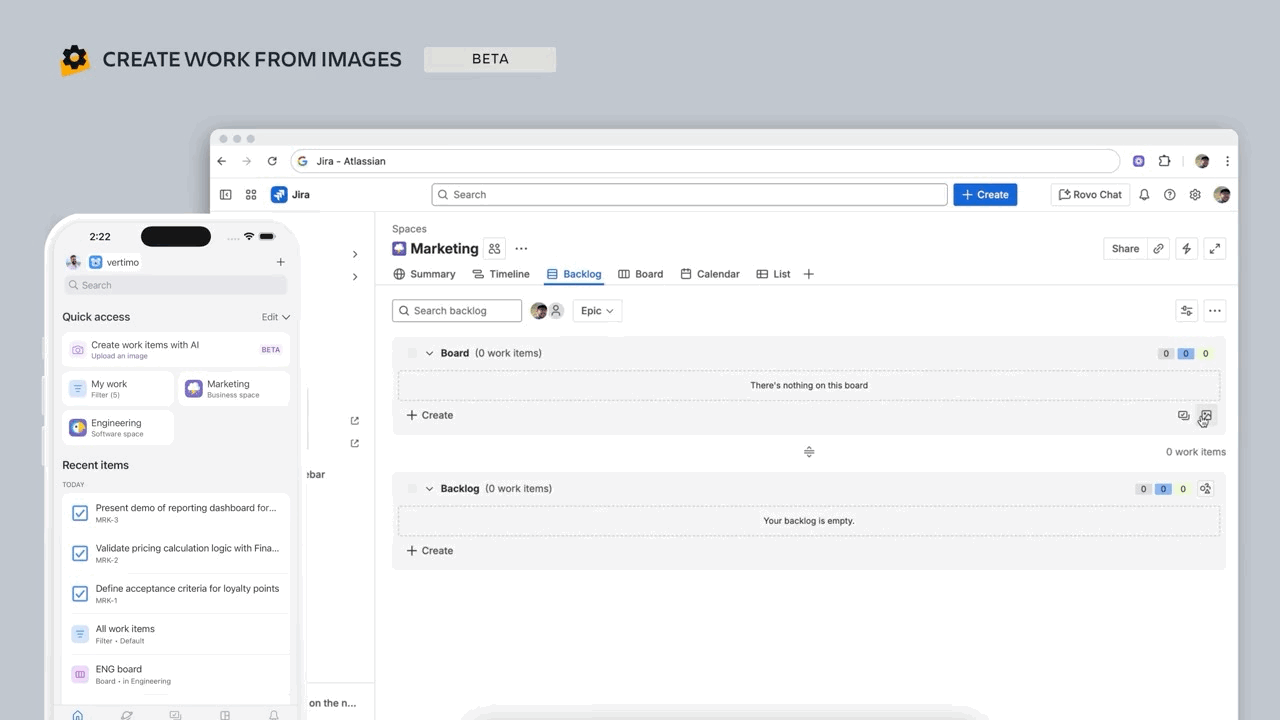Image resolution: width=1280 pixels, height=720 pixels.
Task: Enter full screen with the expand arrows icon
Action: click(1215, 249)
